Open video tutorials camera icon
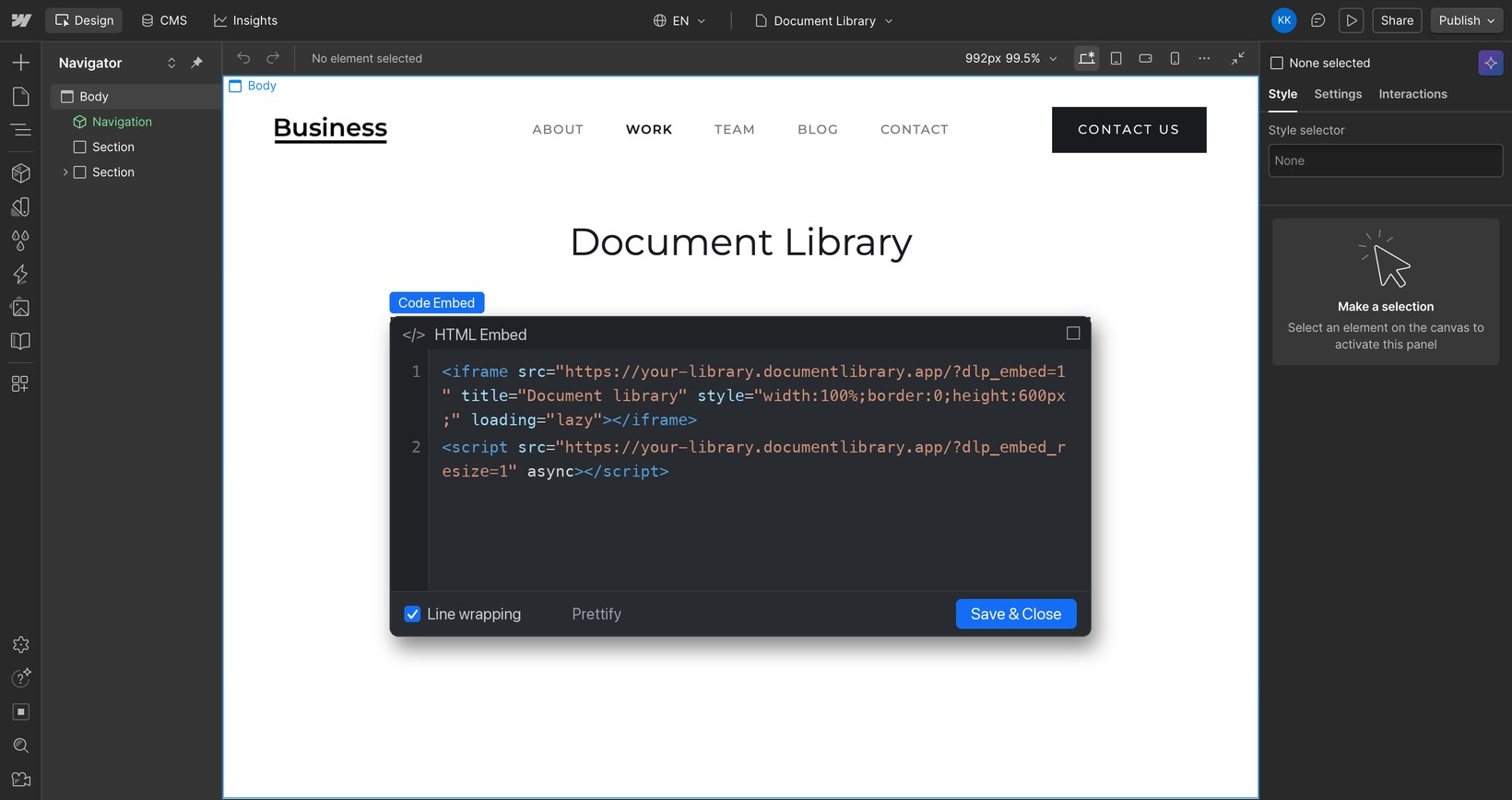 pyautogui.click(x=20, y=780)
